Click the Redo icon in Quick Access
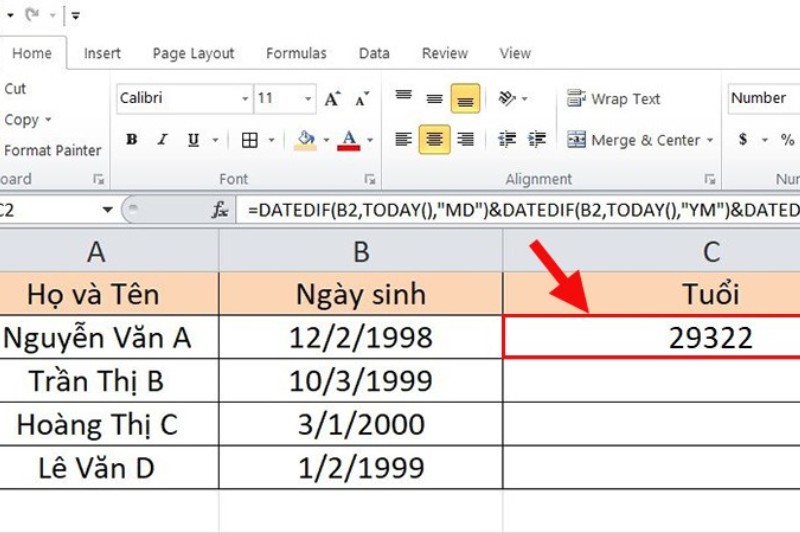 pos(32,15)
